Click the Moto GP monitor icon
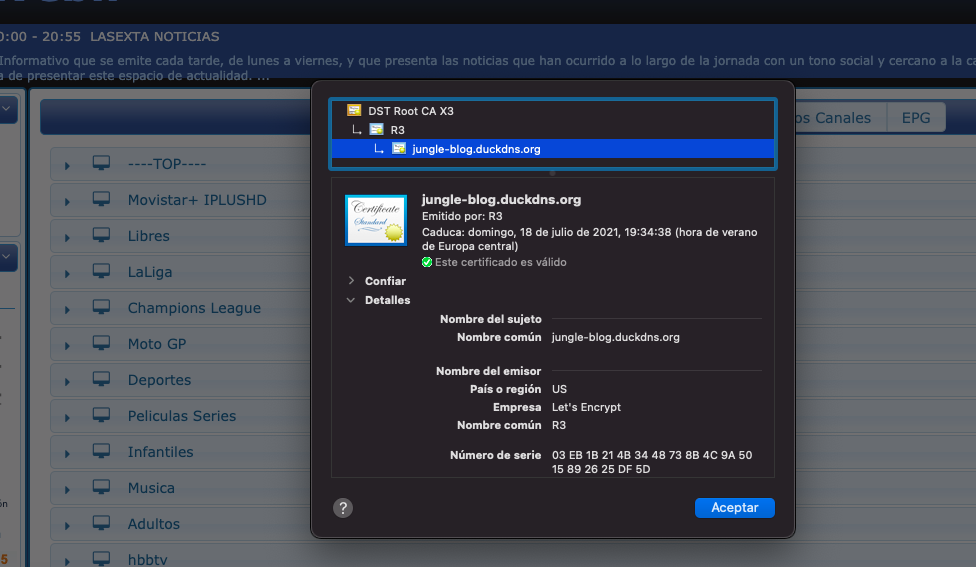The height and width of the screenshot is (567, 976). [101, 343]
